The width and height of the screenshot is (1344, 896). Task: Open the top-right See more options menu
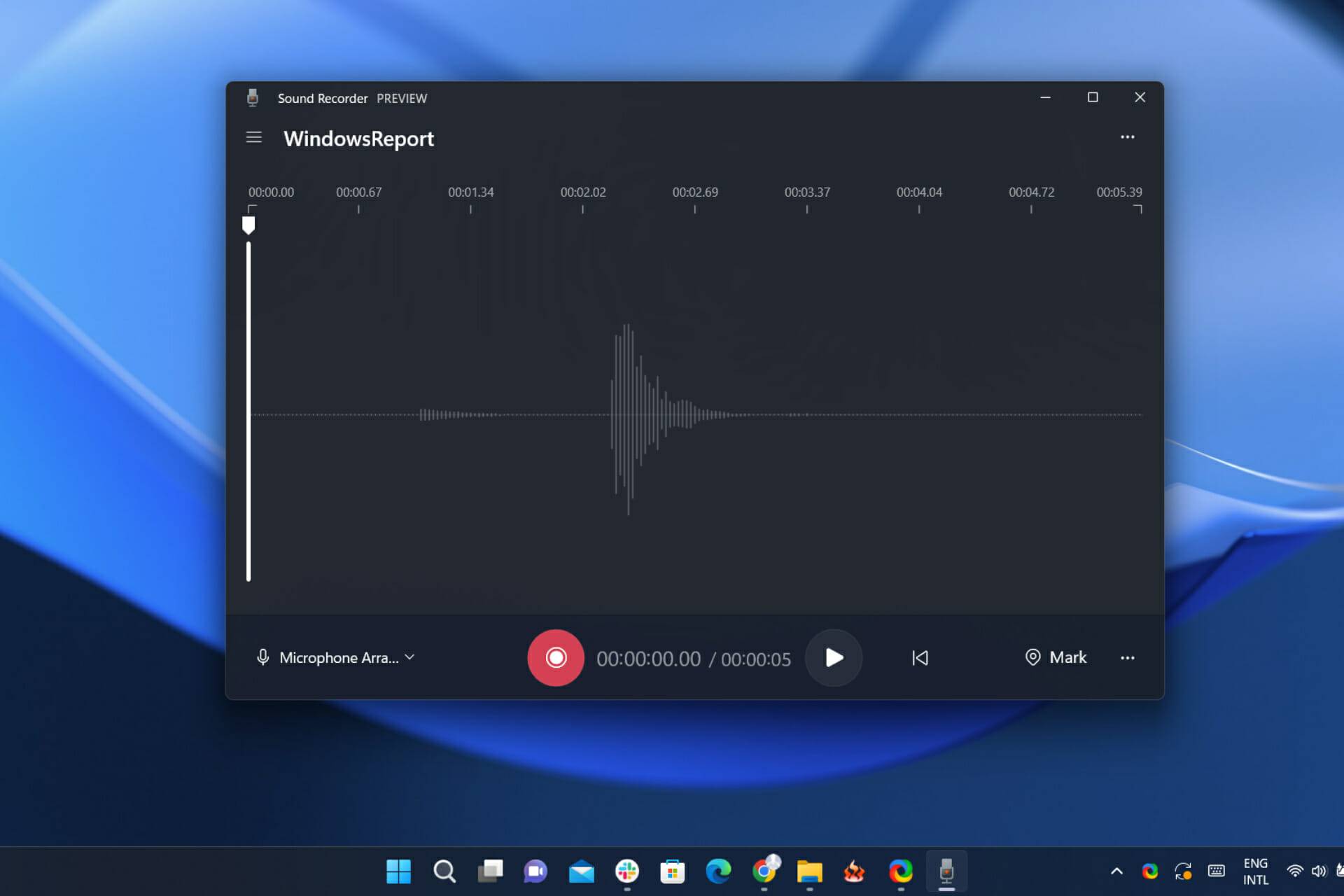pos(1128,136)
